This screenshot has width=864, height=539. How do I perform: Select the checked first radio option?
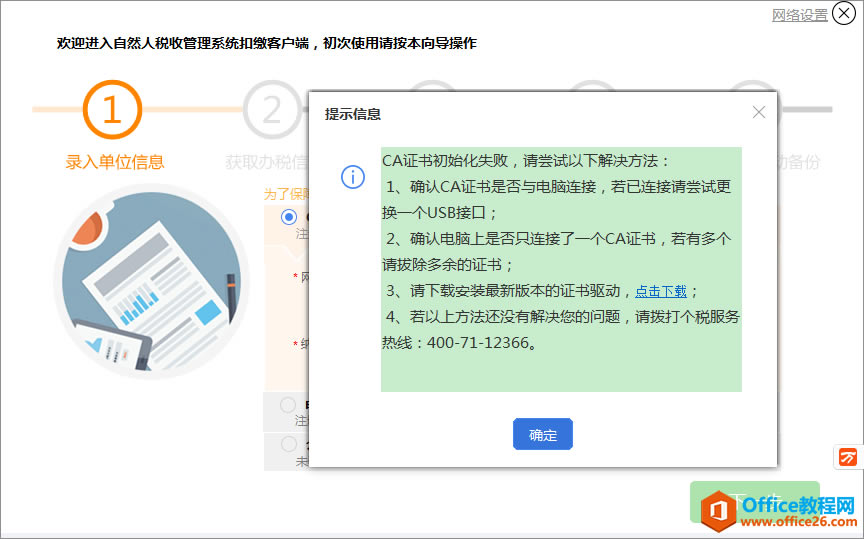click(x=288, y=217)
